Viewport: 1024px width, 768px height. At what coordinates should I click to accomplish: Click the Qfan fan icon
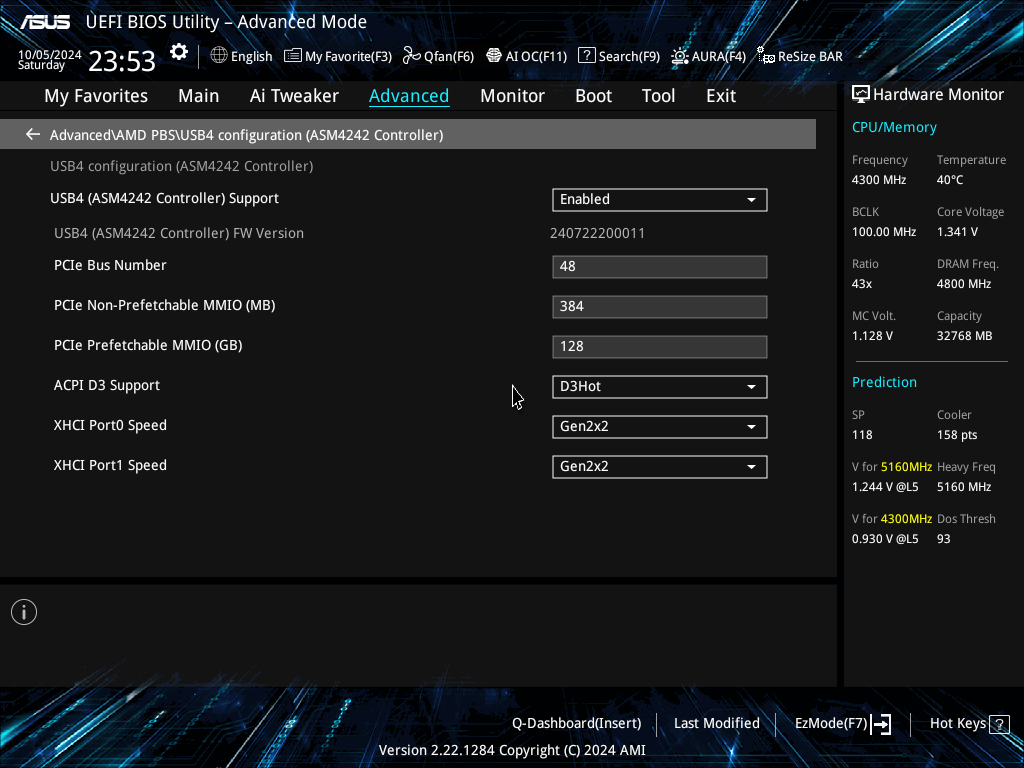pyautogui.click(x=411, y=56)
